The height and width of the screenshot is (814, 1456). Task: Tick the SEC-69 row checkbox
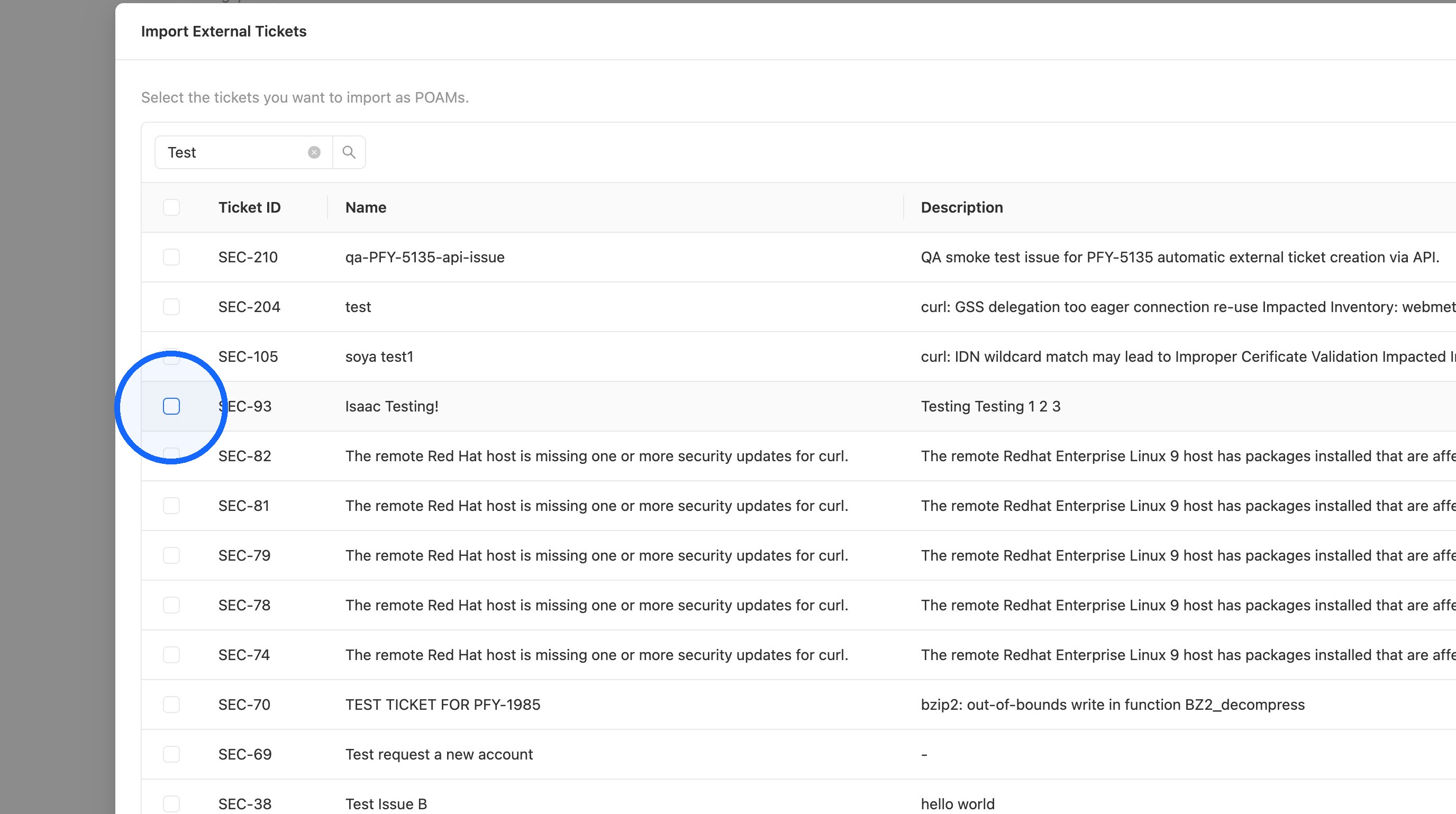(x=171, y=754)
